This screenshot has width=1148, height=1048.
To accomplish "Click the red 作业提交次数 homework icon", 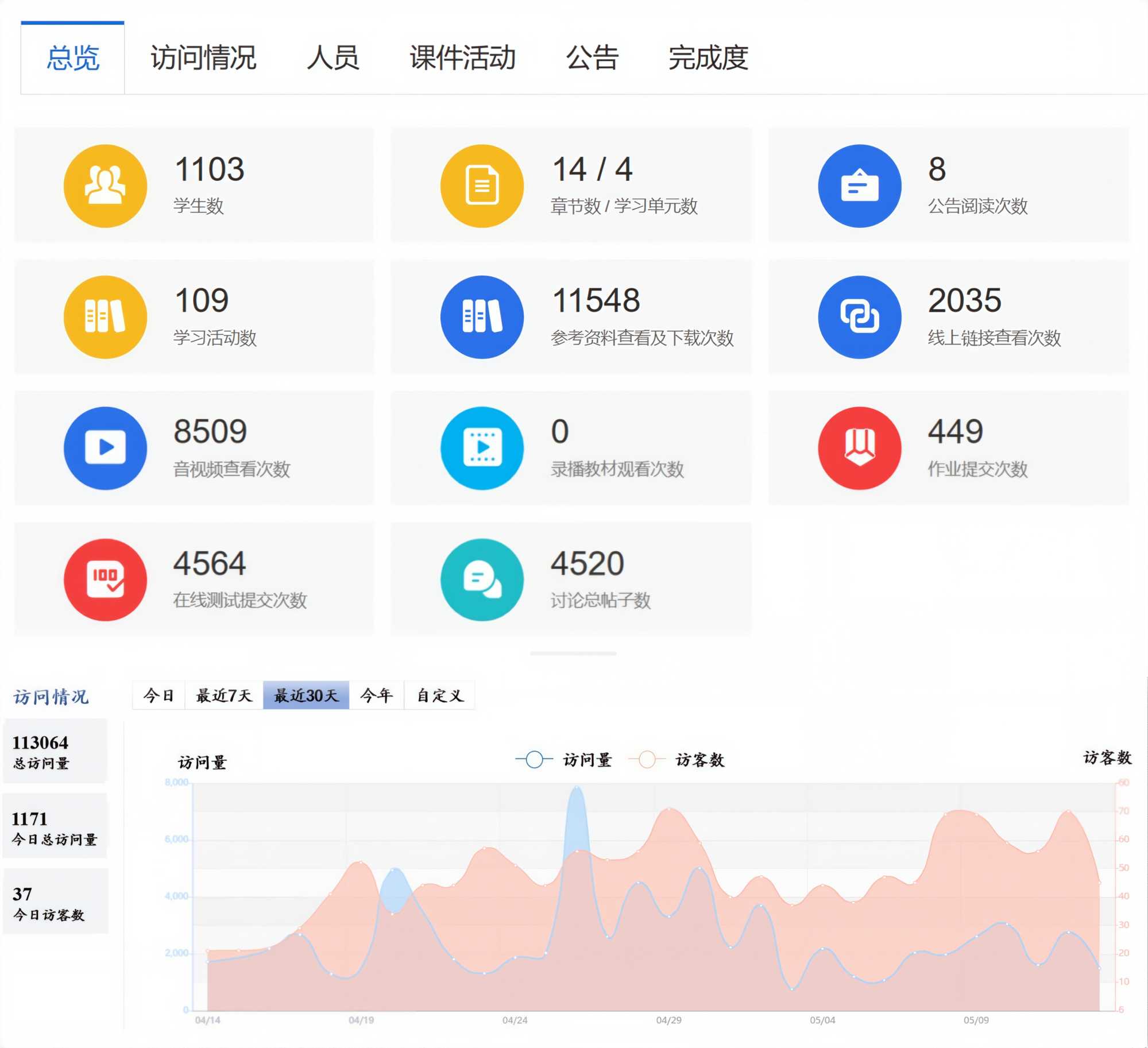I will [859, 448].
